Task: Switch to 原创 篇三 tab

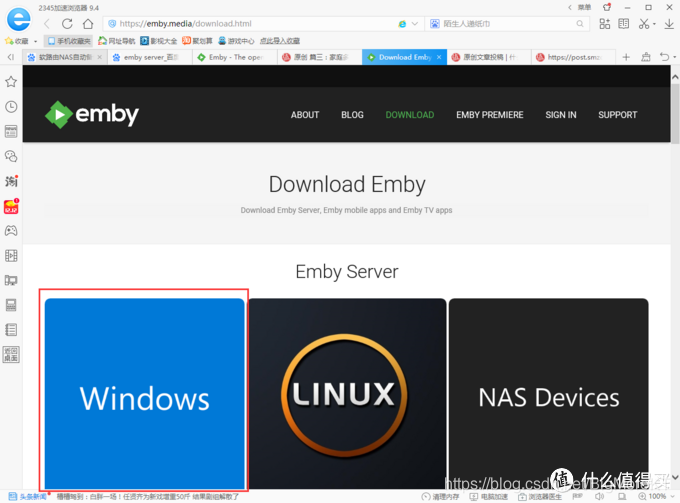Action: 320,57
